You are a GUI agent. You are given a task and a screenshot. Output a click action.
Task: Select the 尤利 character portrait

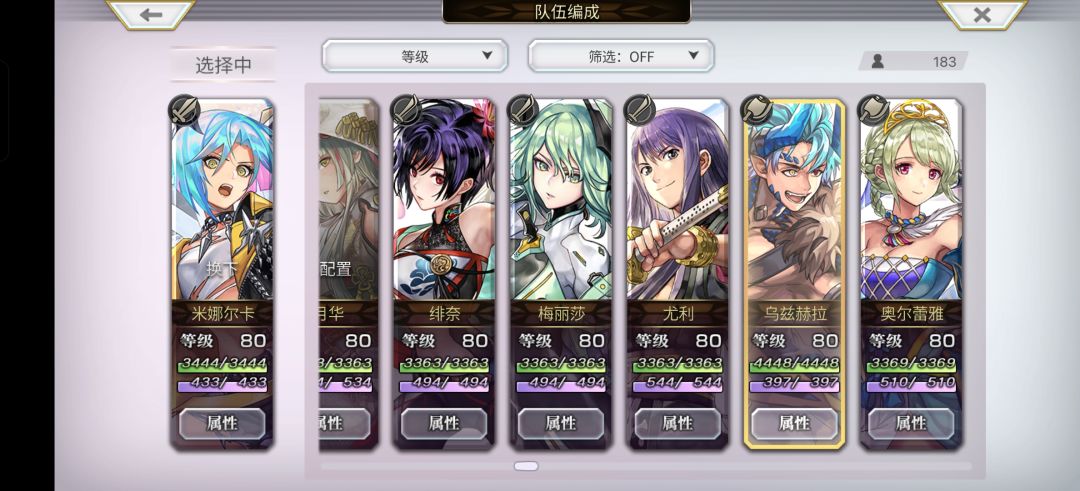click(678, 200)
